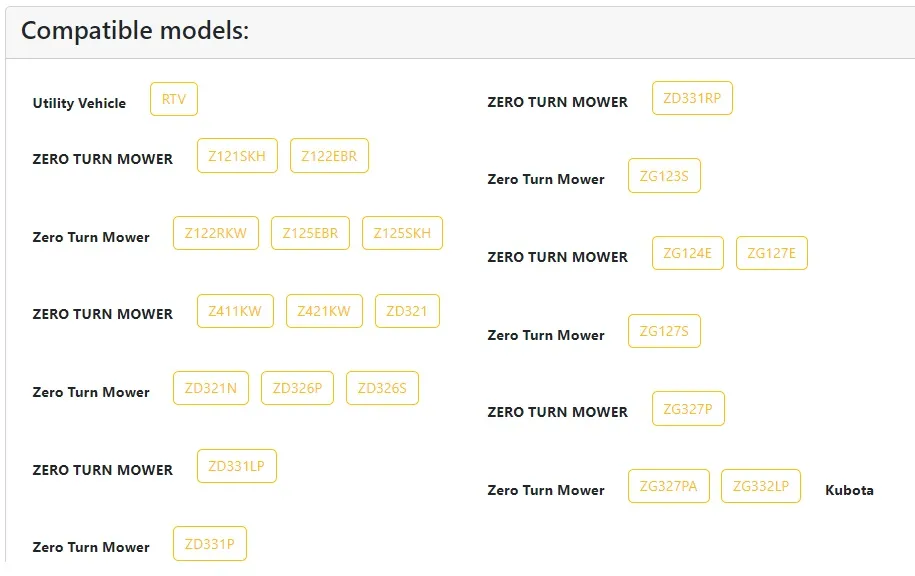Select the ZG327PA model tag

click(669, 486)
